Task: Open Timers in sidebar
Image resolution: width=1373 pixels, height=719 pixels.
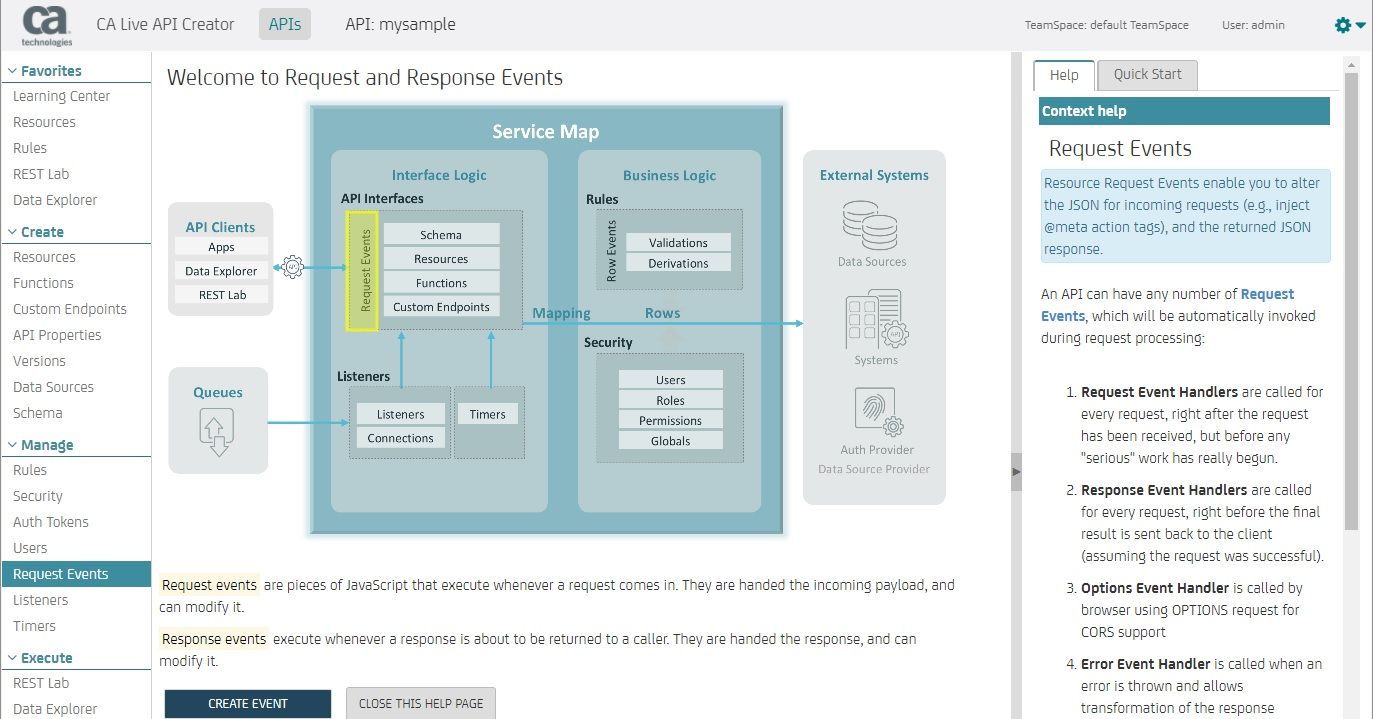Action: tap(35, 626)
